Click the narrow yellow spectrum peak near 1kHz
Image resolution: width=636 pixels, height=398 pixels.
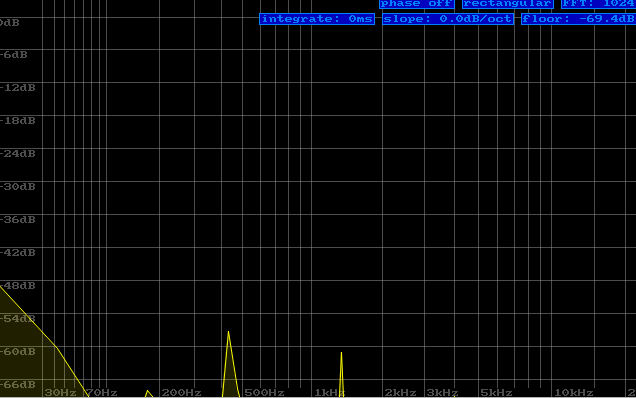click(341, 373)
